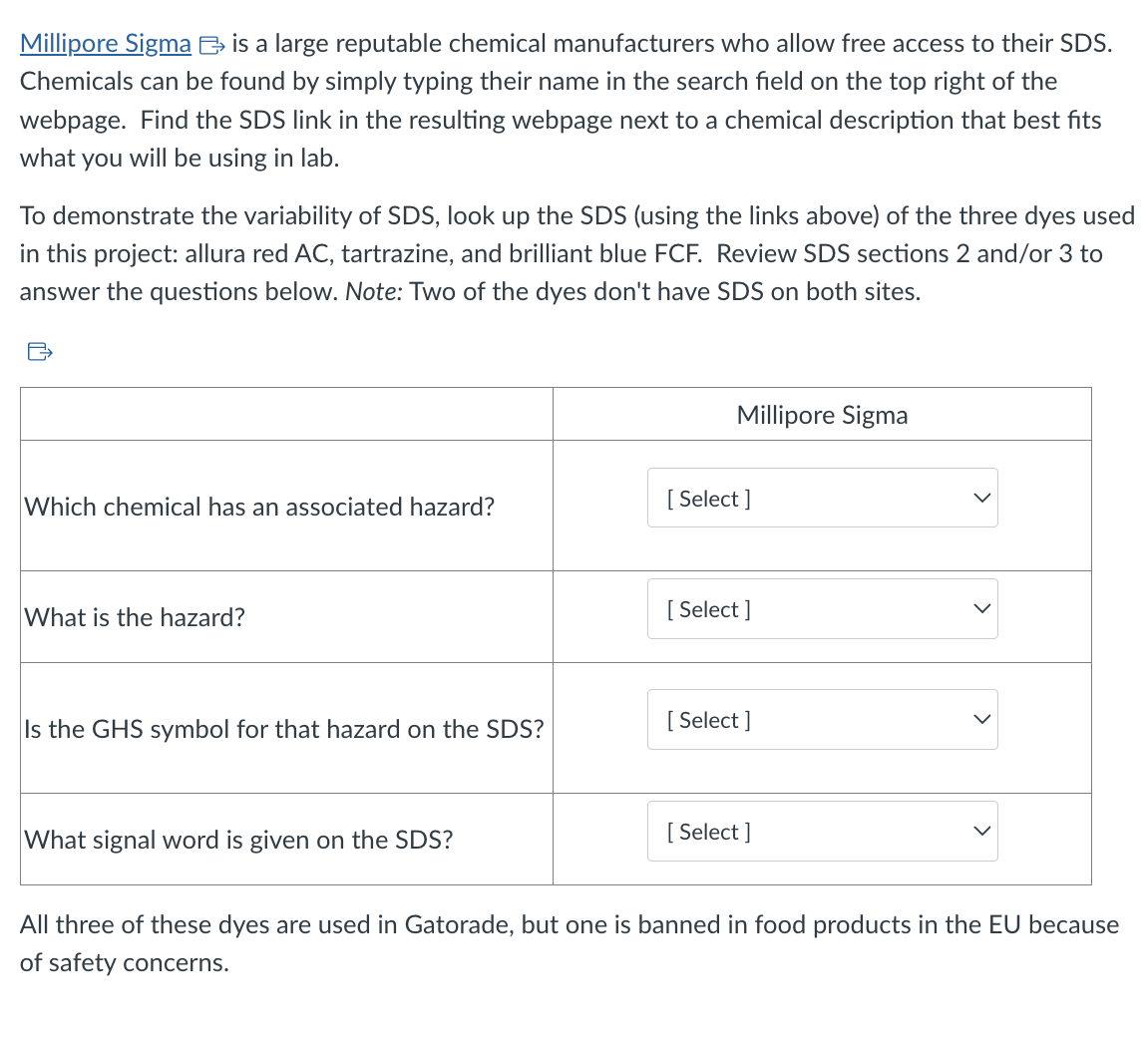
Task: Click the empty top-left table header cell
Action: 286,415
